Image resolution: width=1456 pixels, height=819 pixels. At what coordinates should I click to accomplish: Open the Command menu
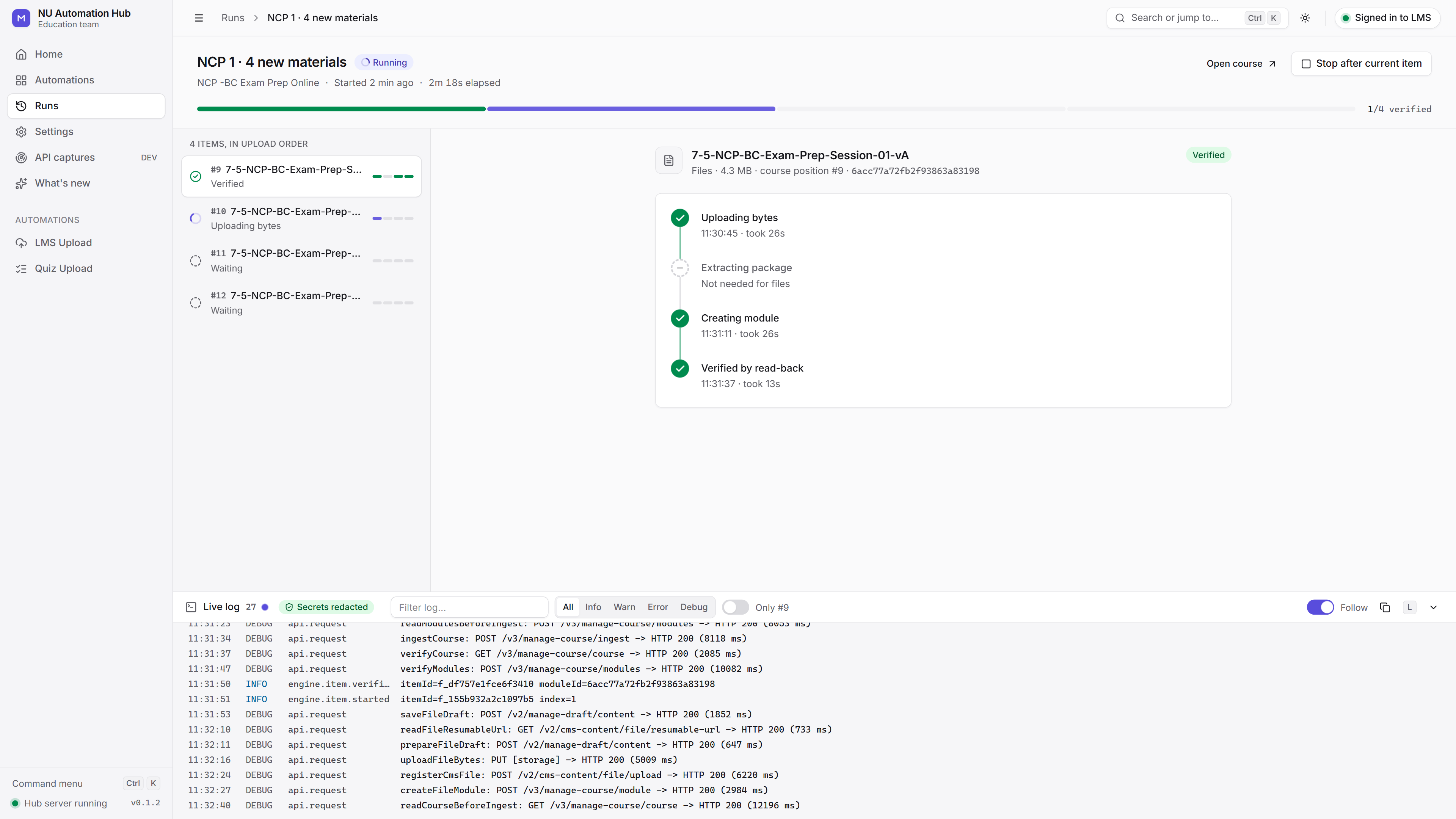click(86, 784)
